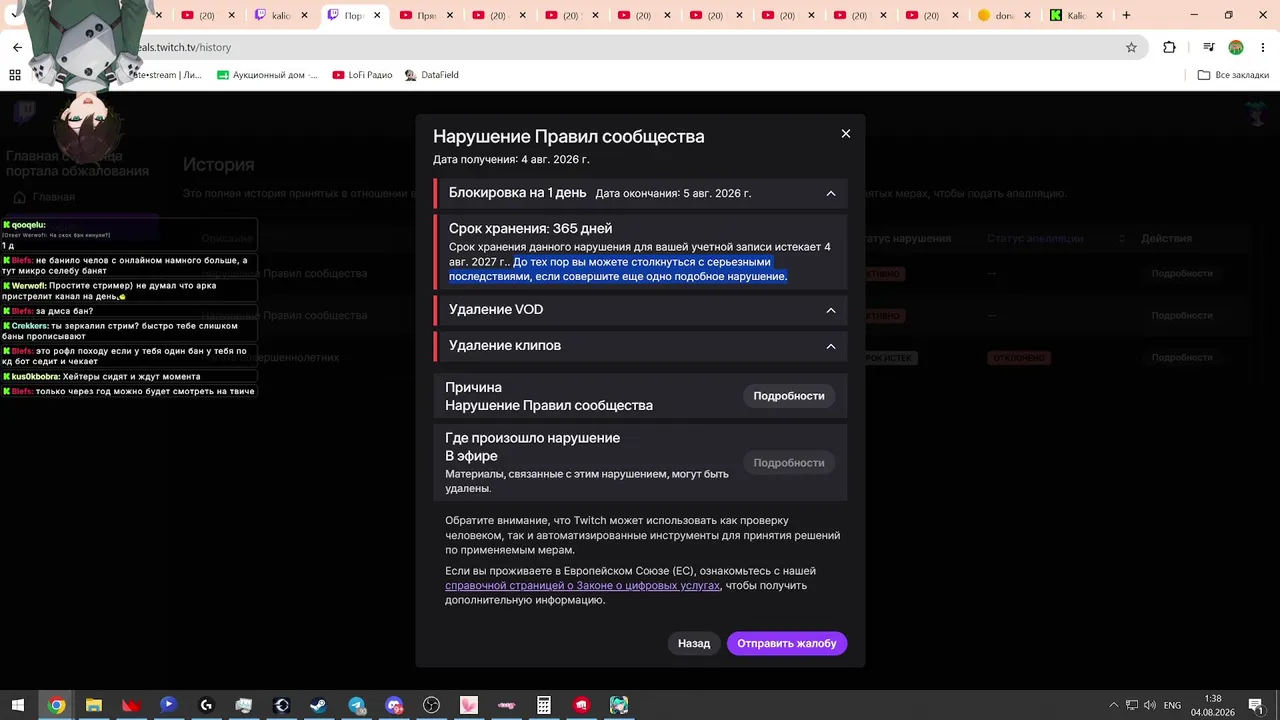This screenshot has height=720, width=1280.
Task: Click the 'История' page heading behind the dialog
Action: pos(219,165)
